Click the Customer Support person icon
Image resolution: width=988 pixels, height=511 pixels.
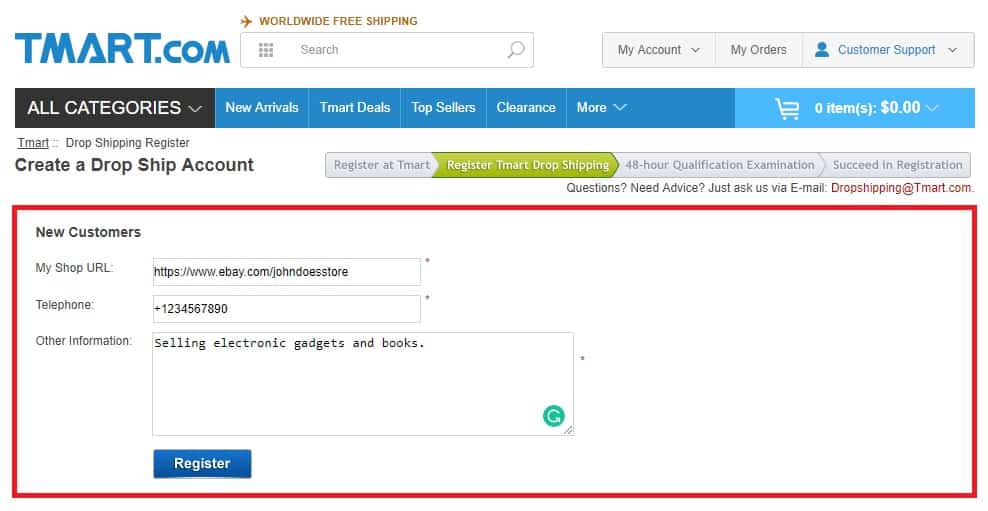click(822, 49)
